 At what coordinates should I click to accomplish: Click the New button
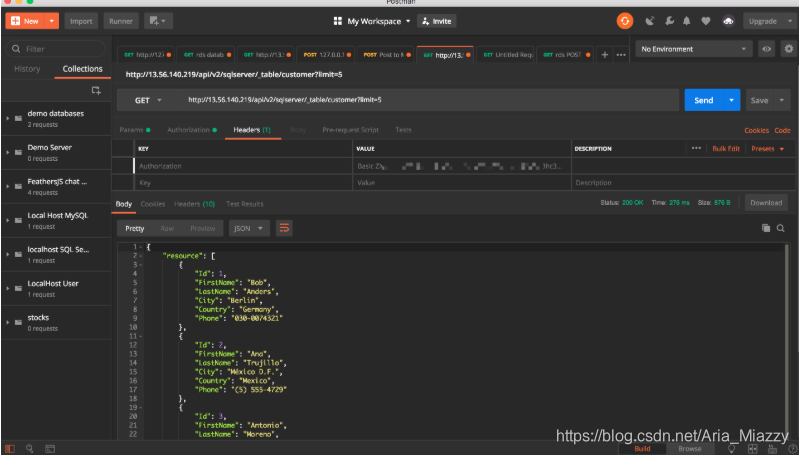click(25, 21)
